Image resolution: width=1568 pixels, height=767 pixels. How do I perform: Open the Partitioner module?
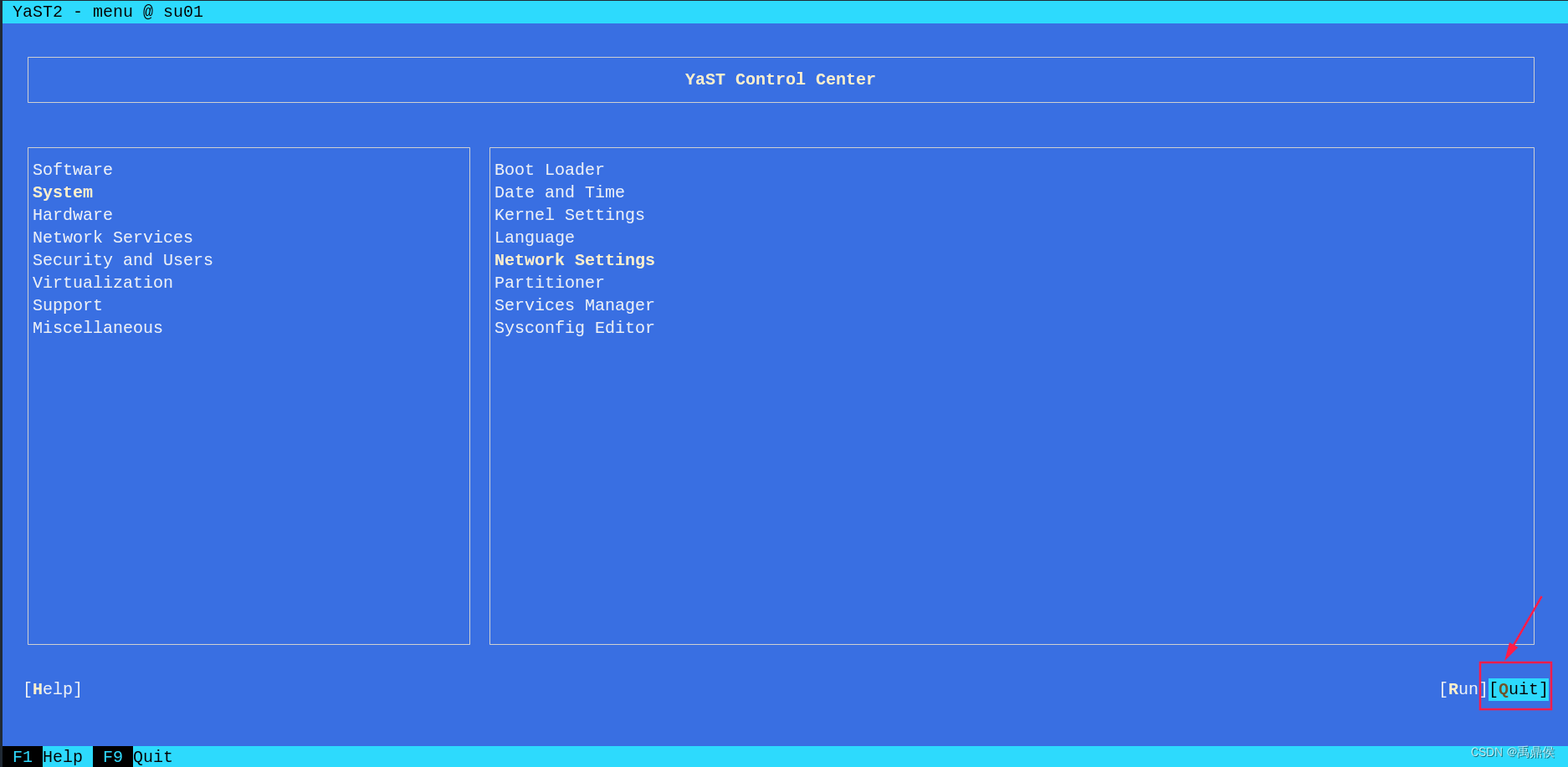tap(550, 283)
